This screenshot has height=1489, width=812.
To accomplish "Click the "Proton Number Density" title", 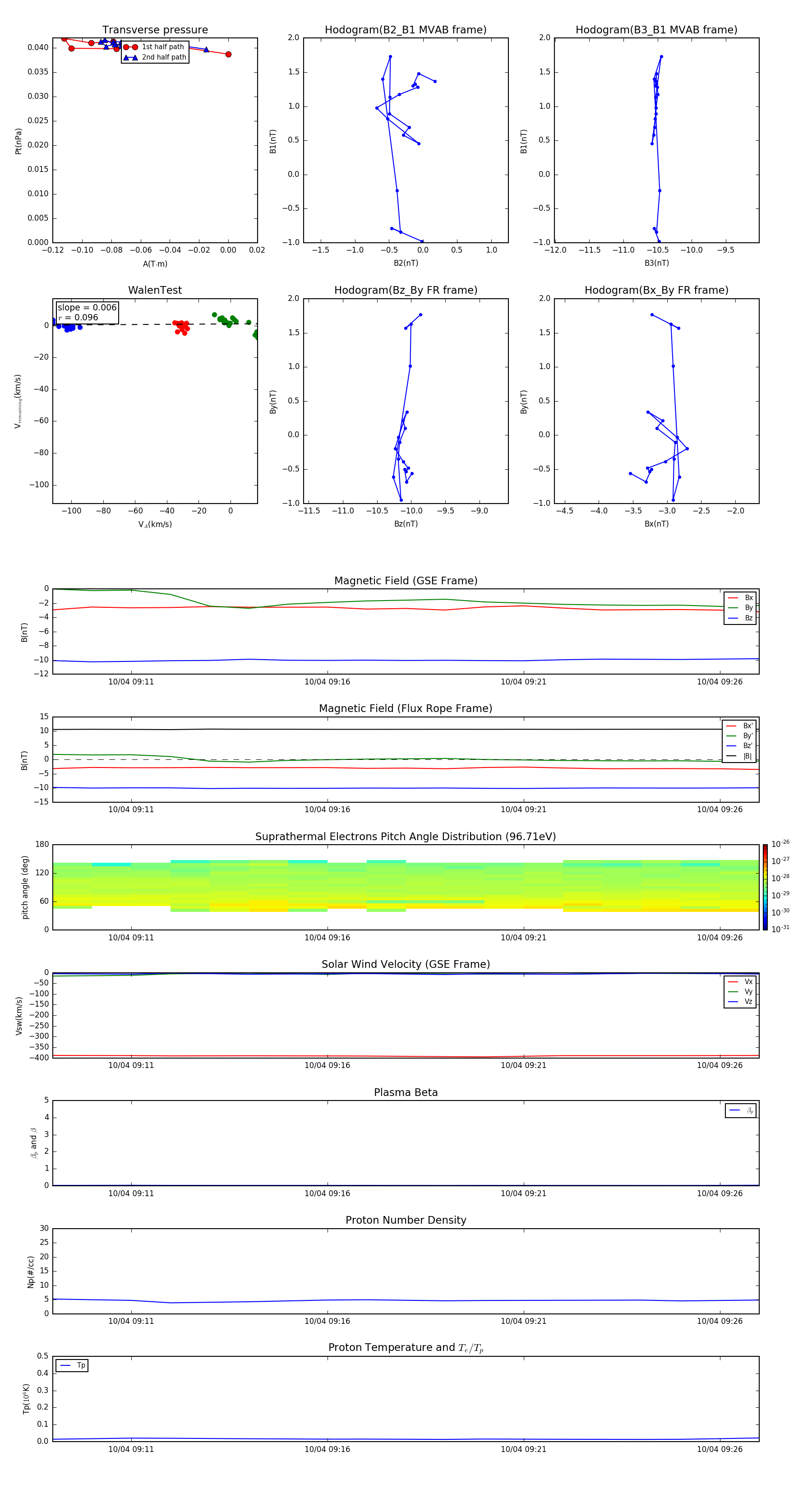I will [x=406, y=1220].
